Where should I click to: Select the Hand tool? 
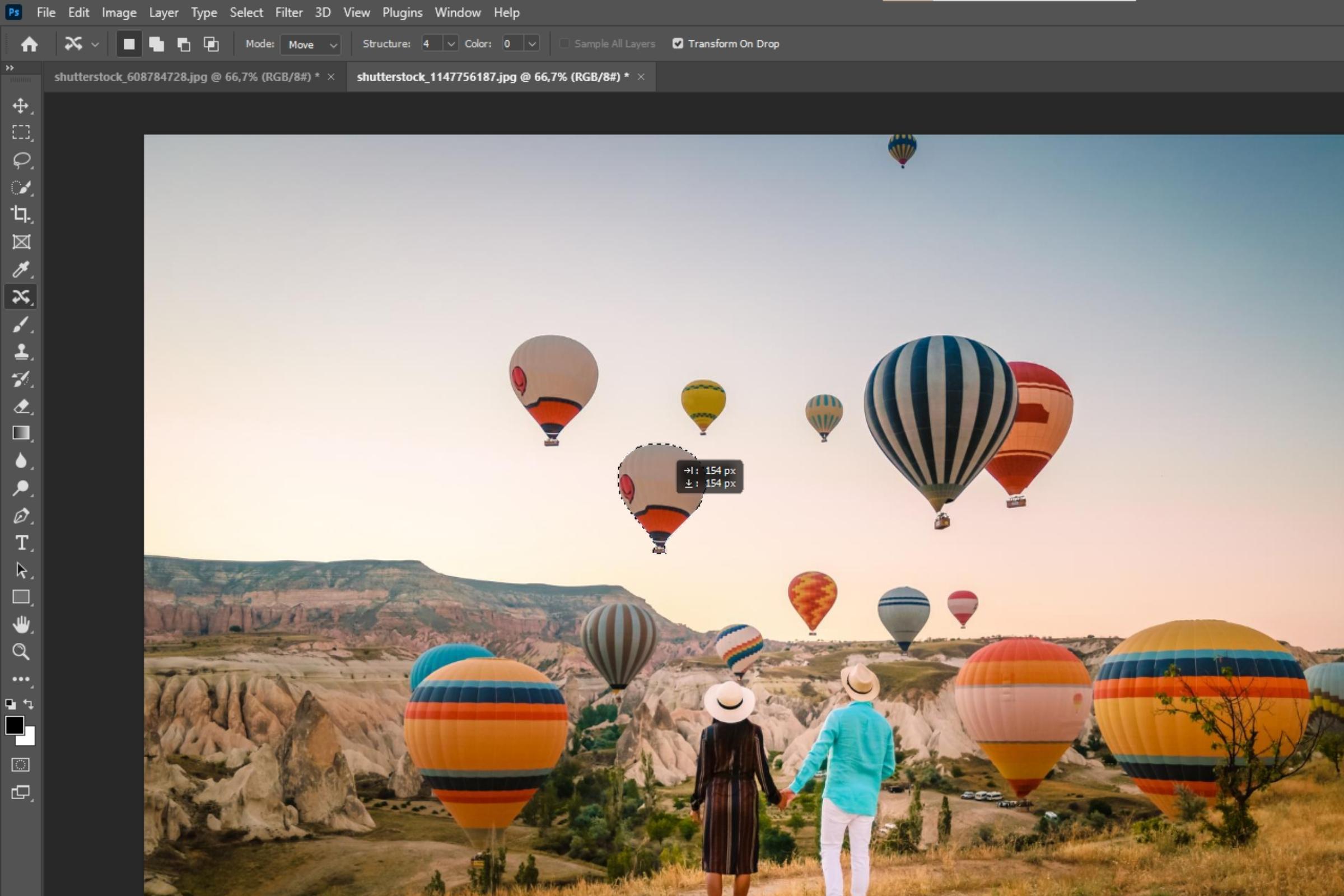coord(21,624)
